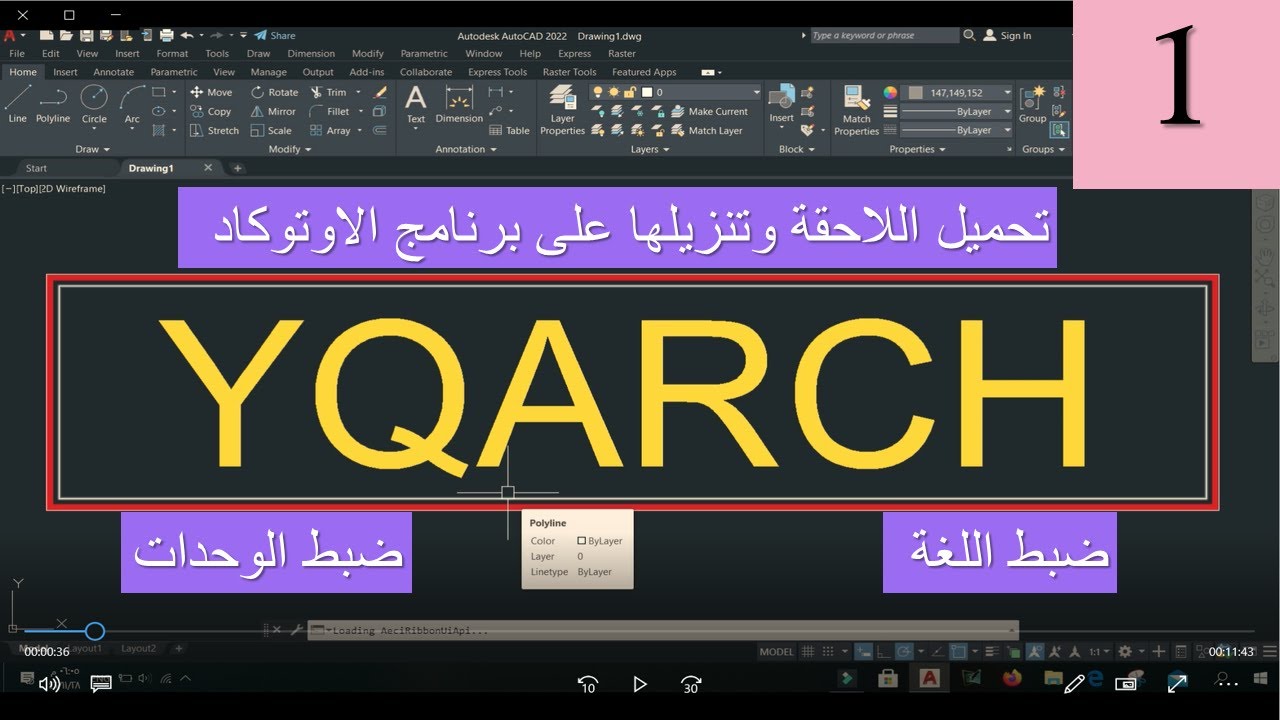Insert a Table from Annotation panel

click(509, 130)
